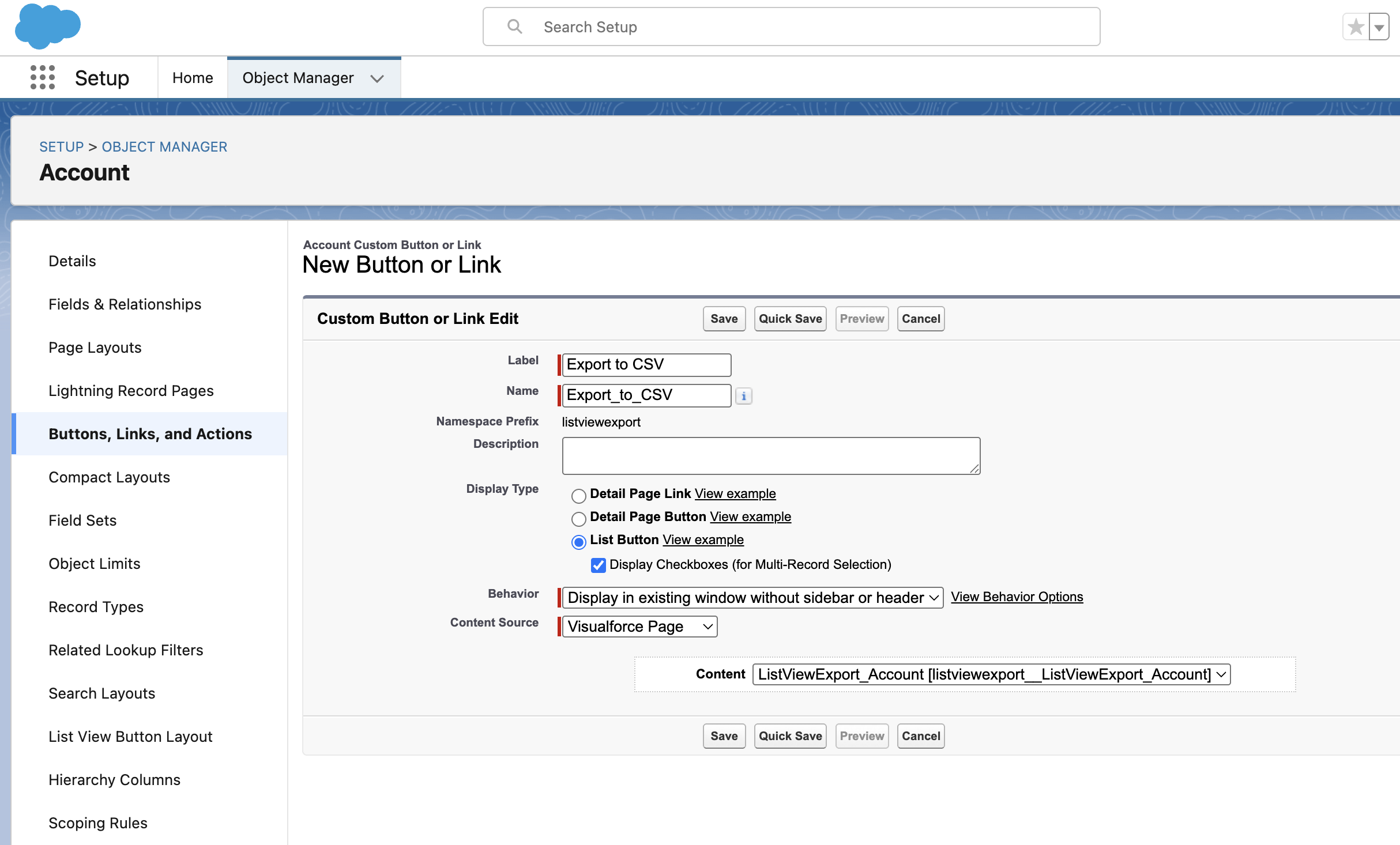The width and height of the screenshot is (1400, 845).
Task: Click the bottom Quick Save button
Action: [x=791, y=736]
